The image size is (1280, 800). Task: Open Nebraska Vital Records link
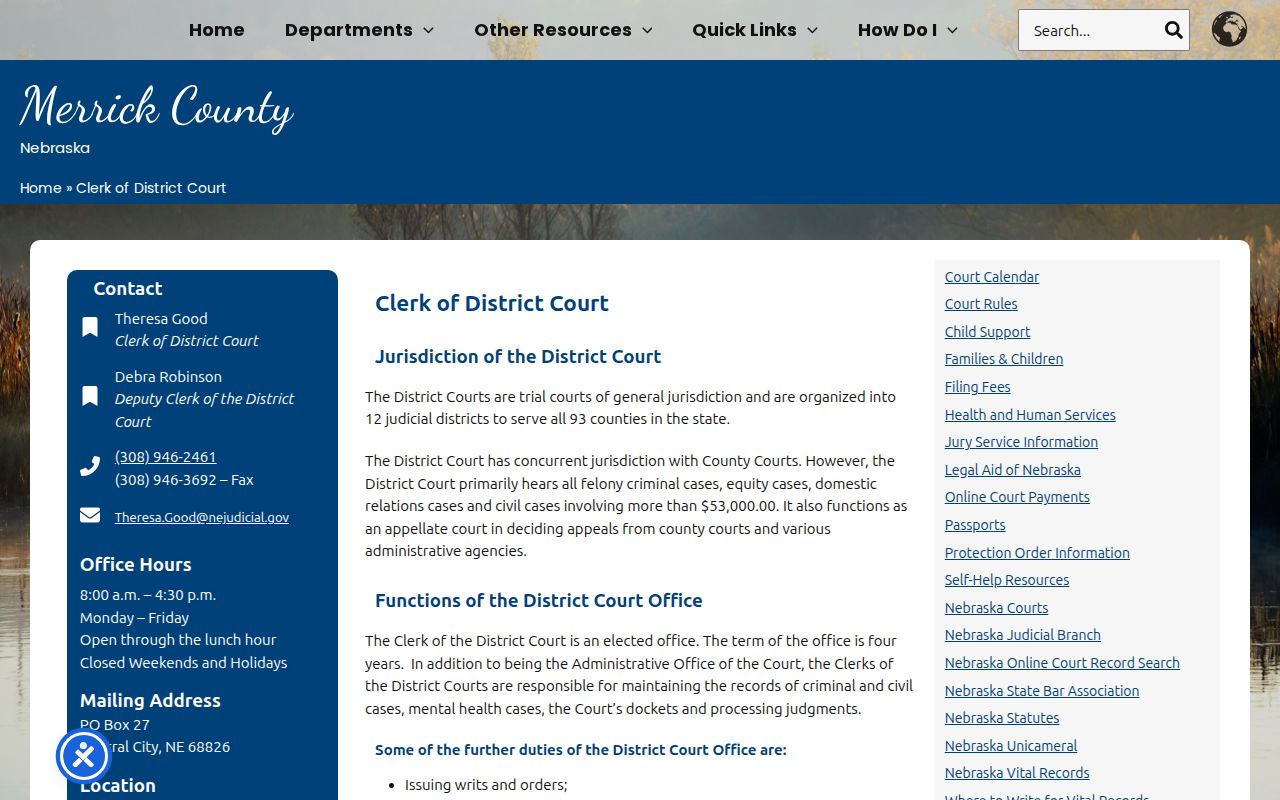pos(1017,773)
